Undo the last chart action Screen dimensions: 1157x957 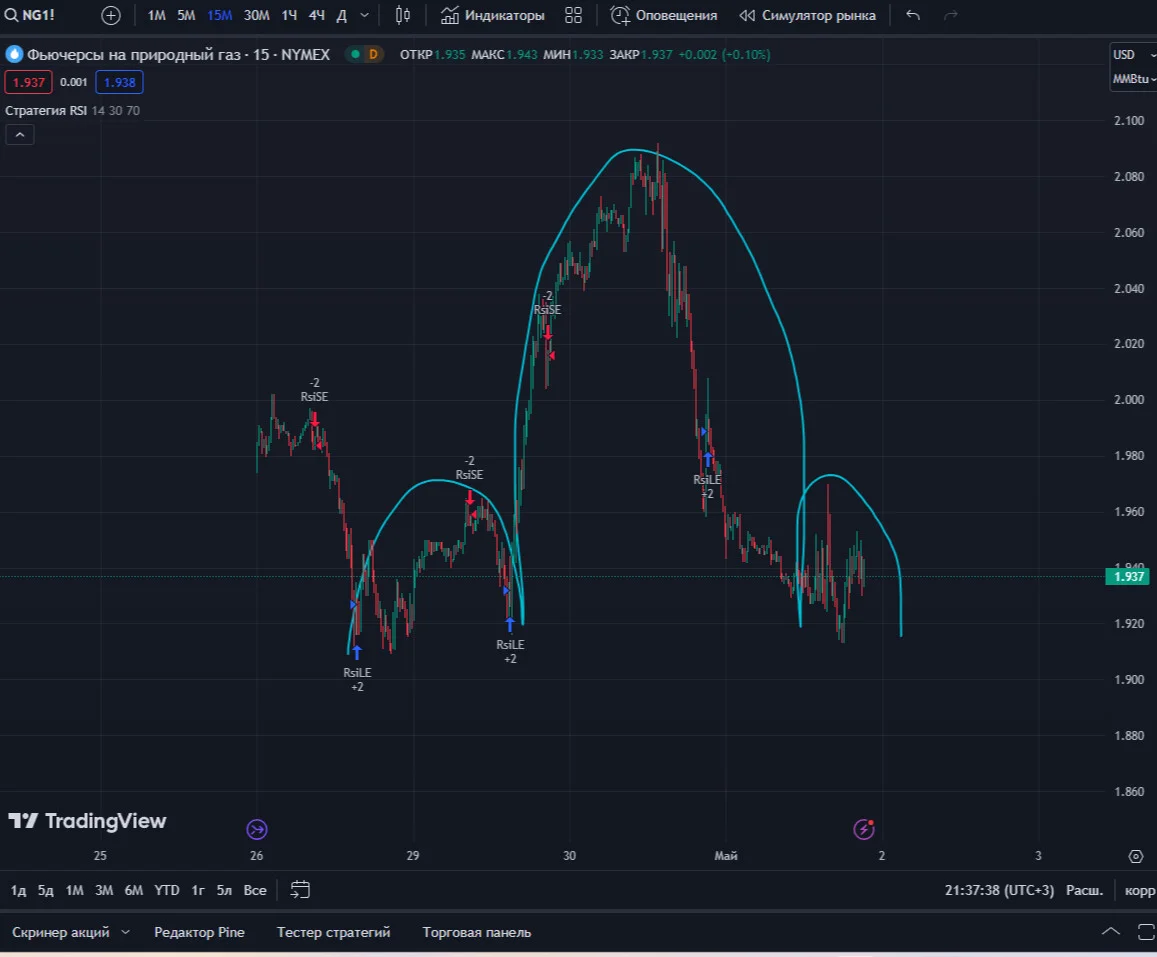coord(913,15)
